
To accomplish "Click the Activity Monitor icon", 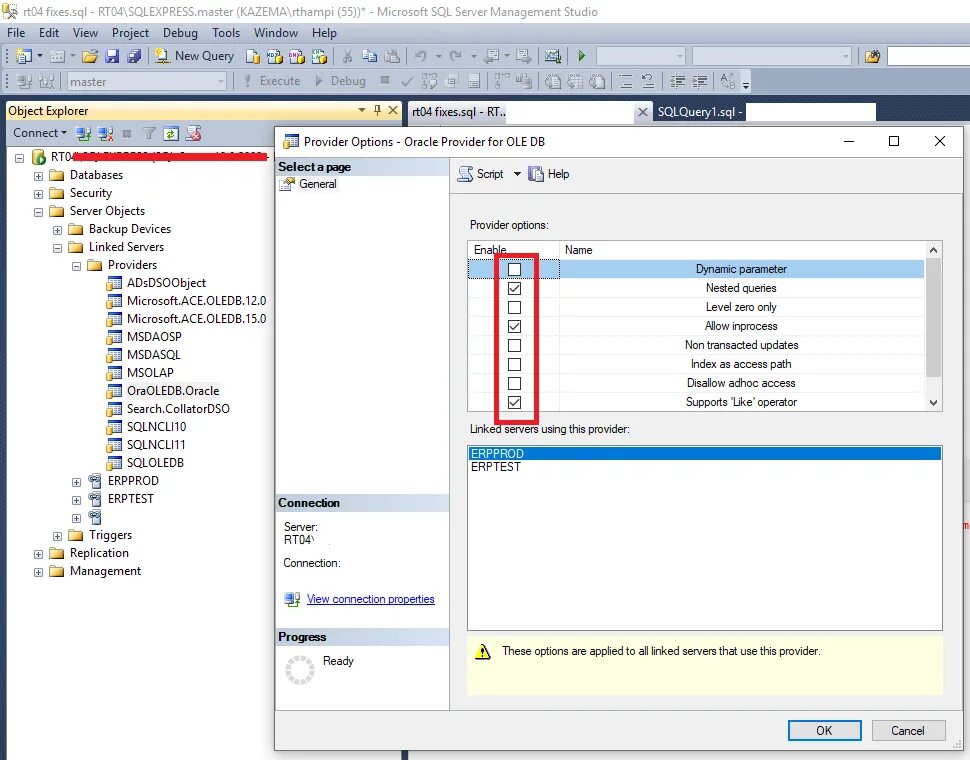I will tap(552, 56).
